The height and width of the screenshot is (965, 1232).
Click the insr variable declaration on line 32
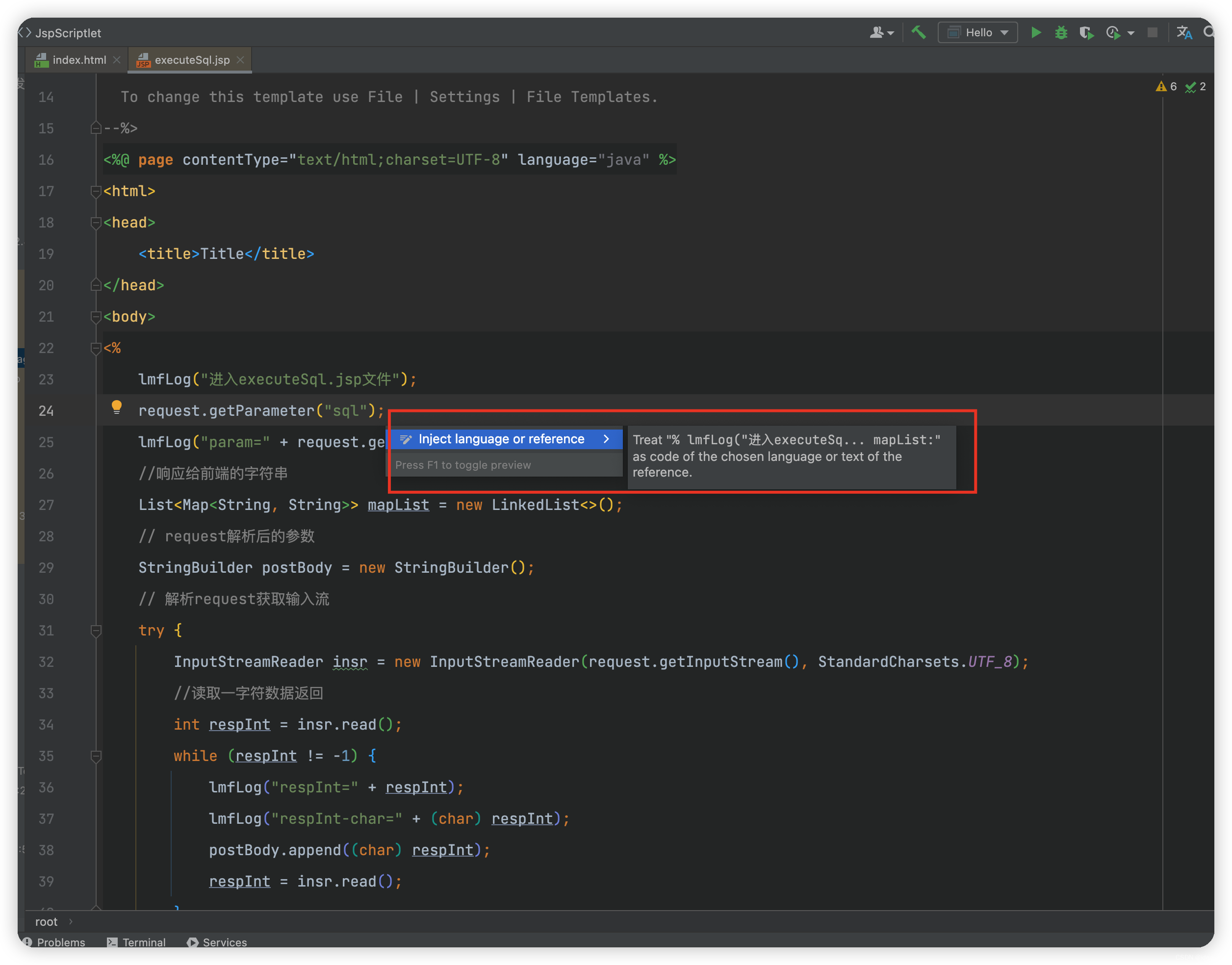(350, 661)
